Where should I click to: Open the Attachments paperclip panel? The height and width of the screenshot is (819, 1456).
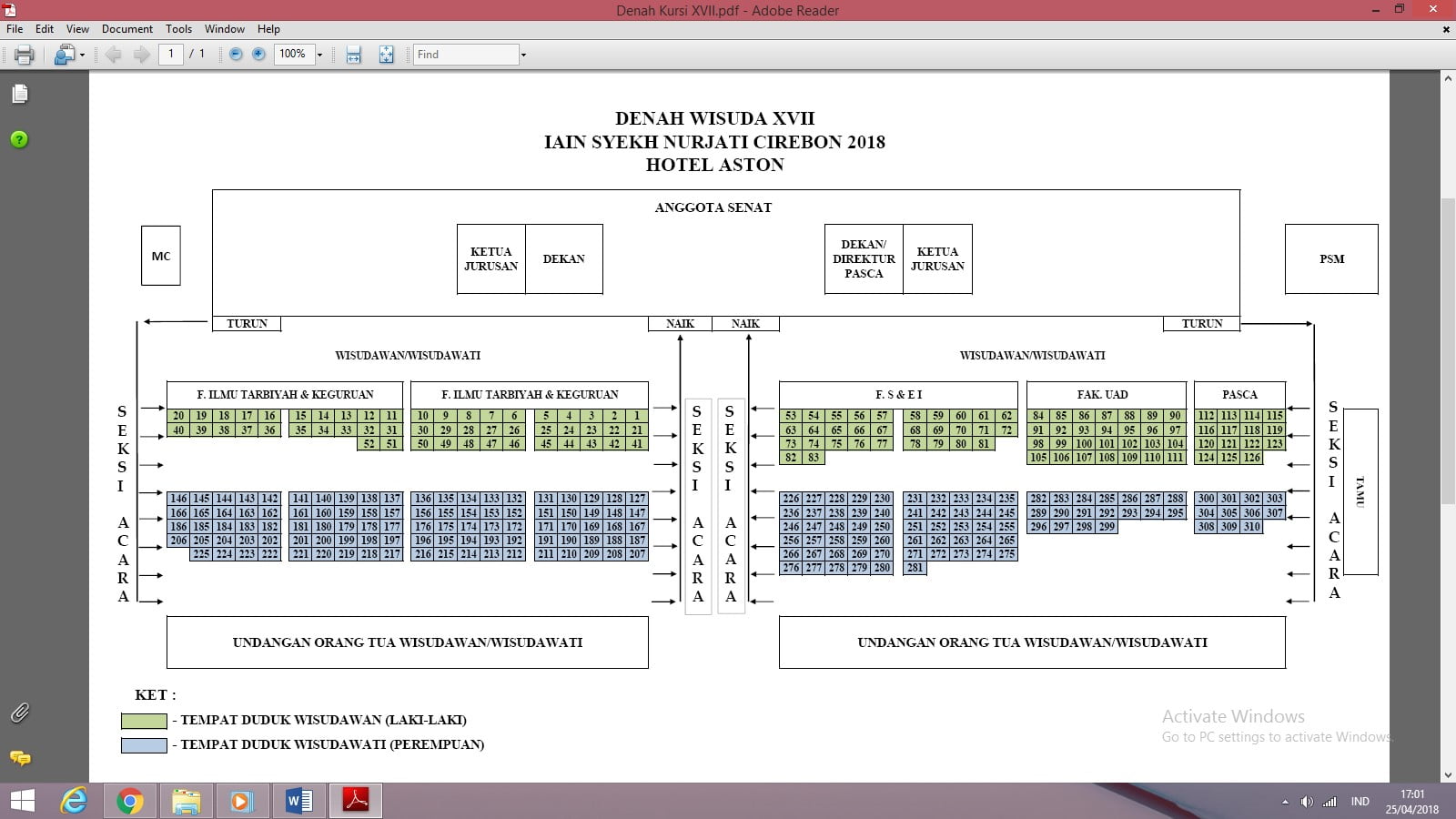[x=19, y=713]
